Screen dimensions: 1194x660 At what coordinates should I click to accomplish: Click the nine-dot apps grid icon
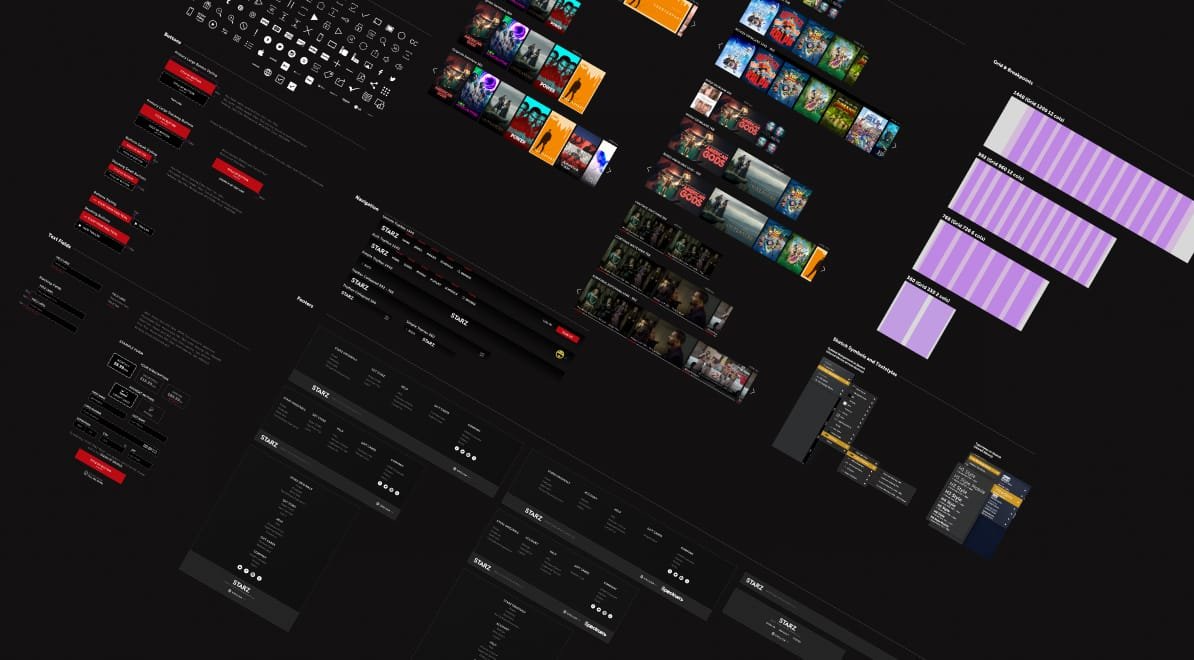385,91
